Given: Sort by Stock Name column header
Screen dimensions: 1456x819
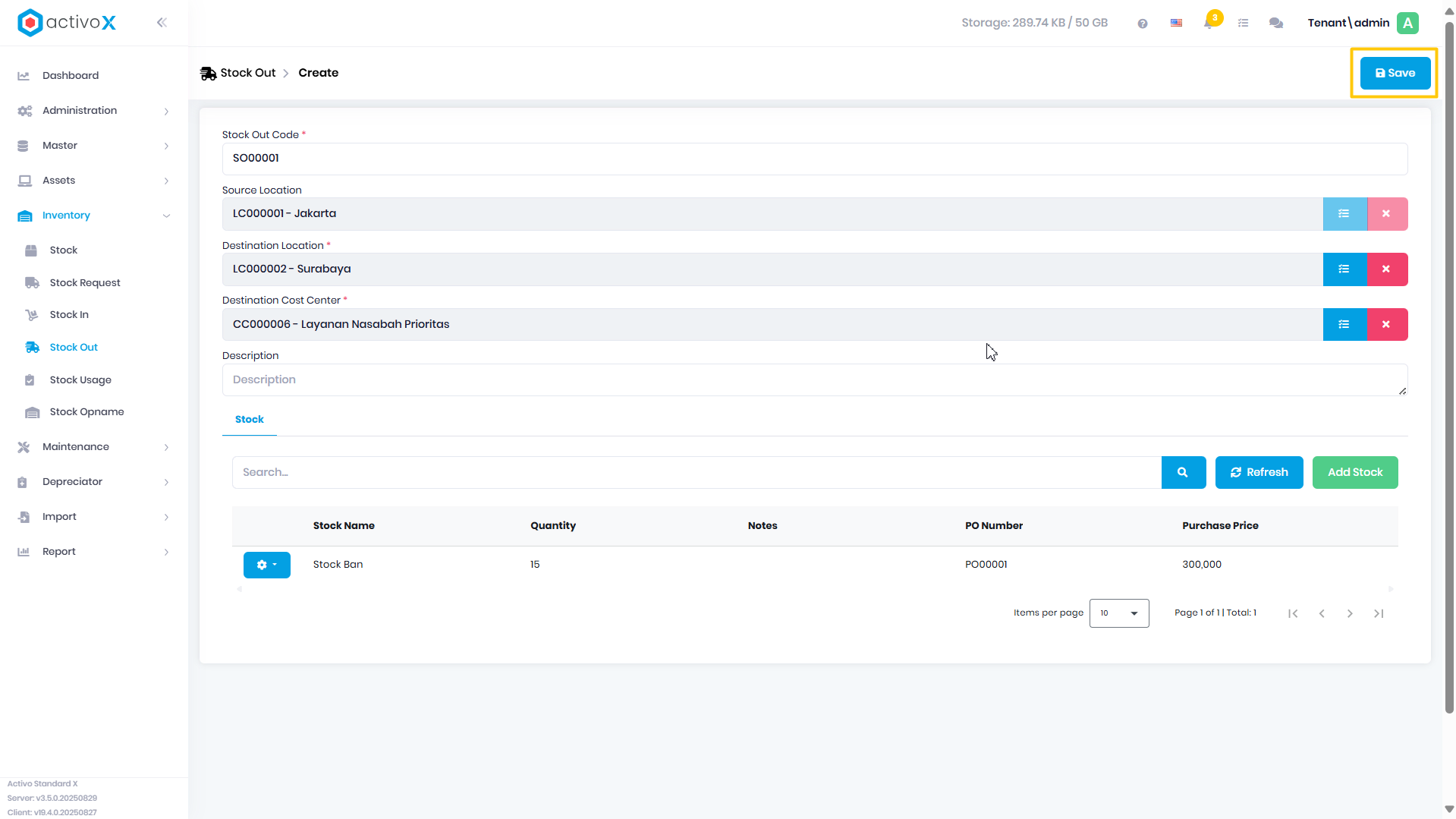Looking at the screenshot, I should 344,526.
